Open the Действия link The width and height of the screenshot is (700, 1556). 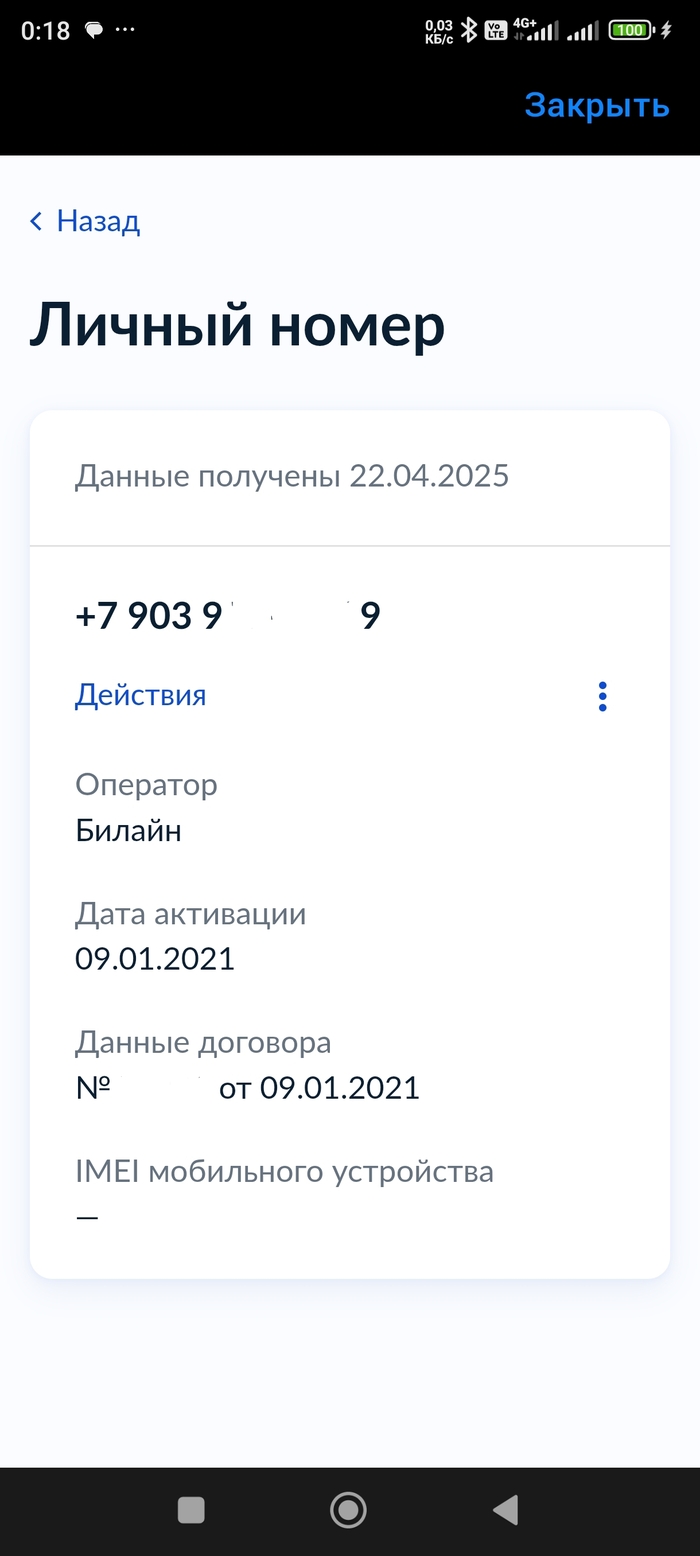tap(140, 695)
